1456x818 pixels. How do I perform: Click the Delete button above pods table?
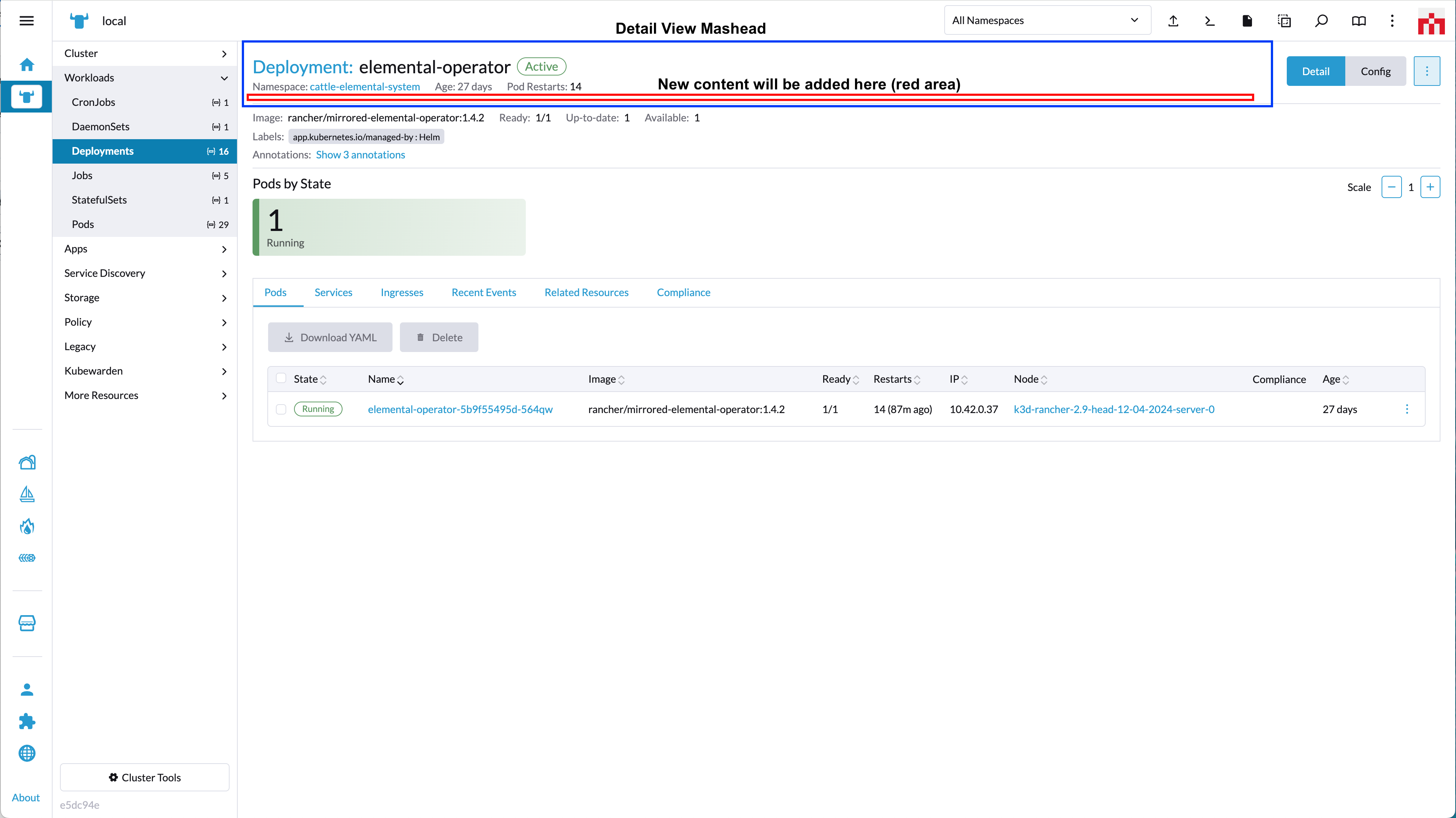(x=439, y=337)
